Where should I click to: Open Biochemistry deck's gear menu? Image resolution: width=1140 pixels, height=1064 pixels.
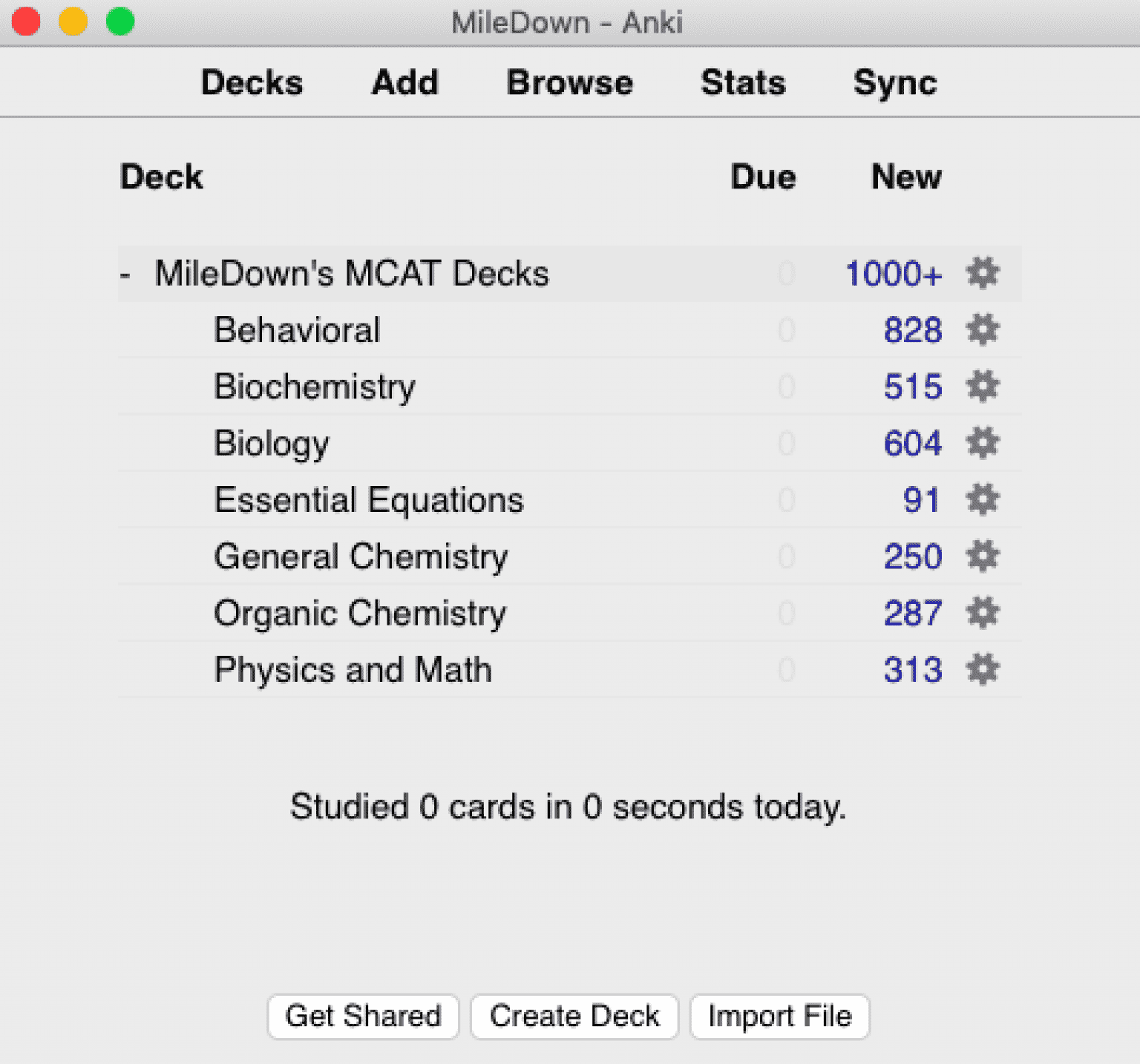pyautogui.click(x=983, y=387)
